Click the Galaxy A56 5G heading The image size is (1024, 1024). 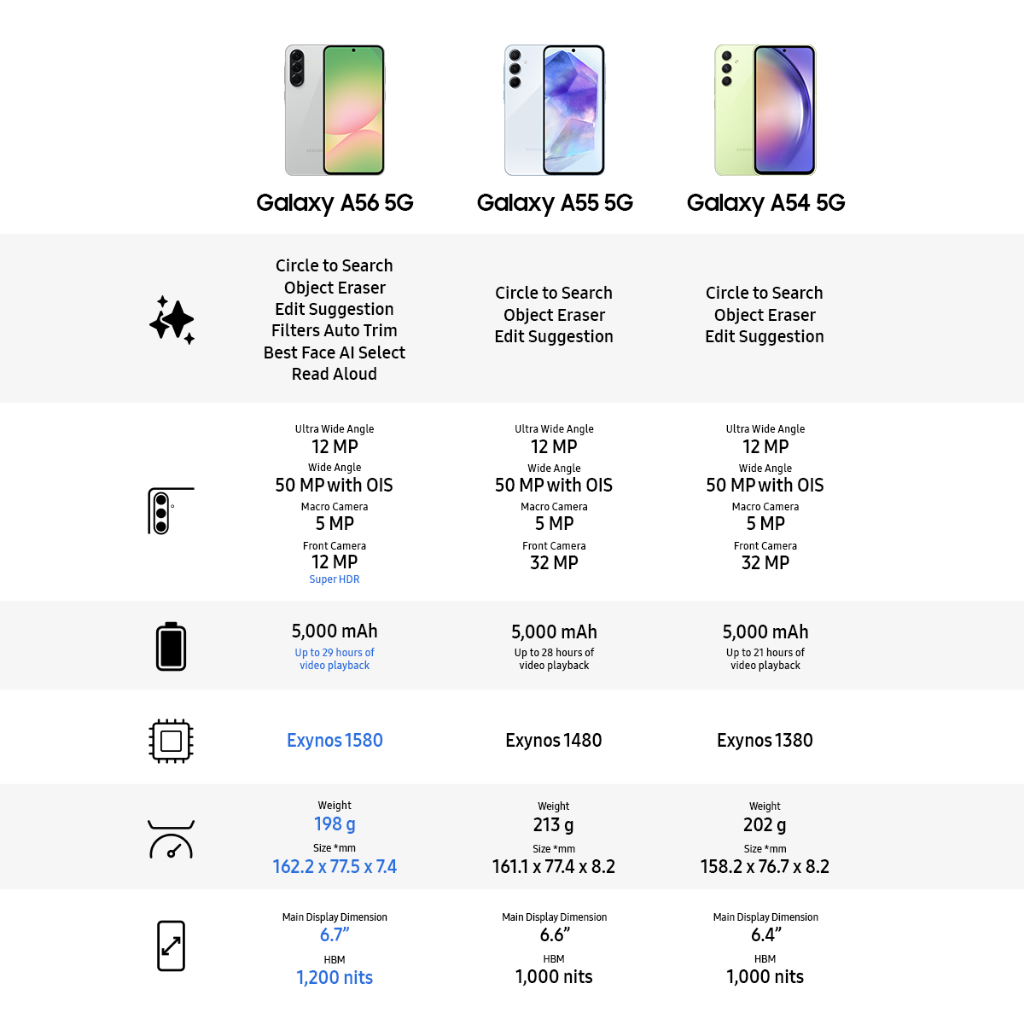tap(334, 203)
